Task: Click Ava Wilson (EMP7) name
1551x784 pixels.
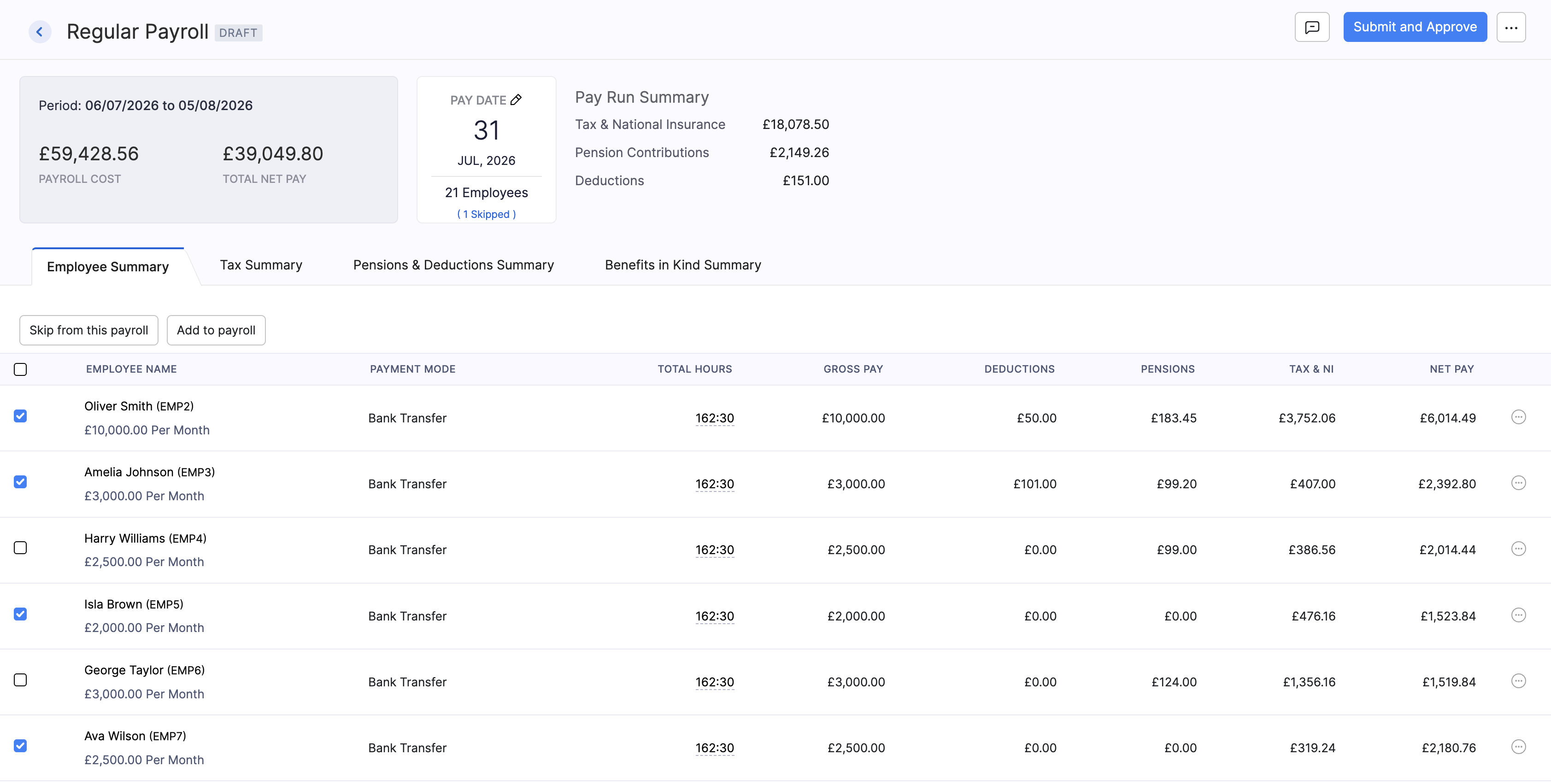Action: pos(135,737)
